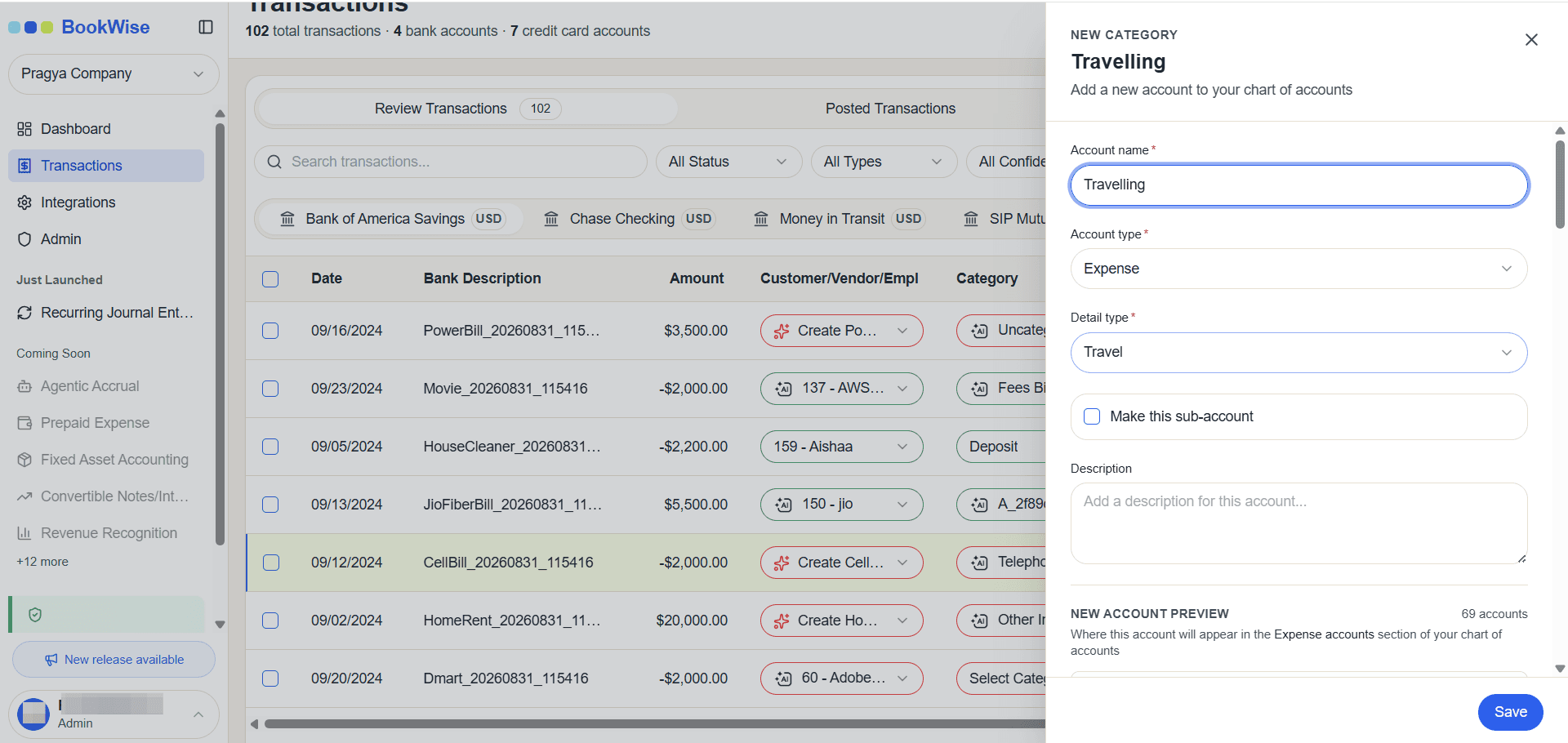The height and width of the screenshot is (743, 1568).
Task: Check the PowerBill transaction row checkbox
Action: pyautogui.click(x=270, y=331)
